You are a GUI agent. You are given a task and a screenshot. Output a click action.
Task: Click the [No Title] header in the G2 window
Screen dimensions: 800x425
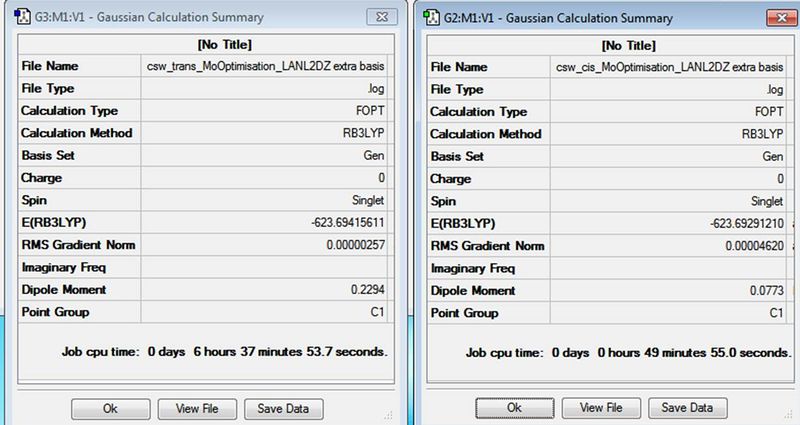(629, 45)
